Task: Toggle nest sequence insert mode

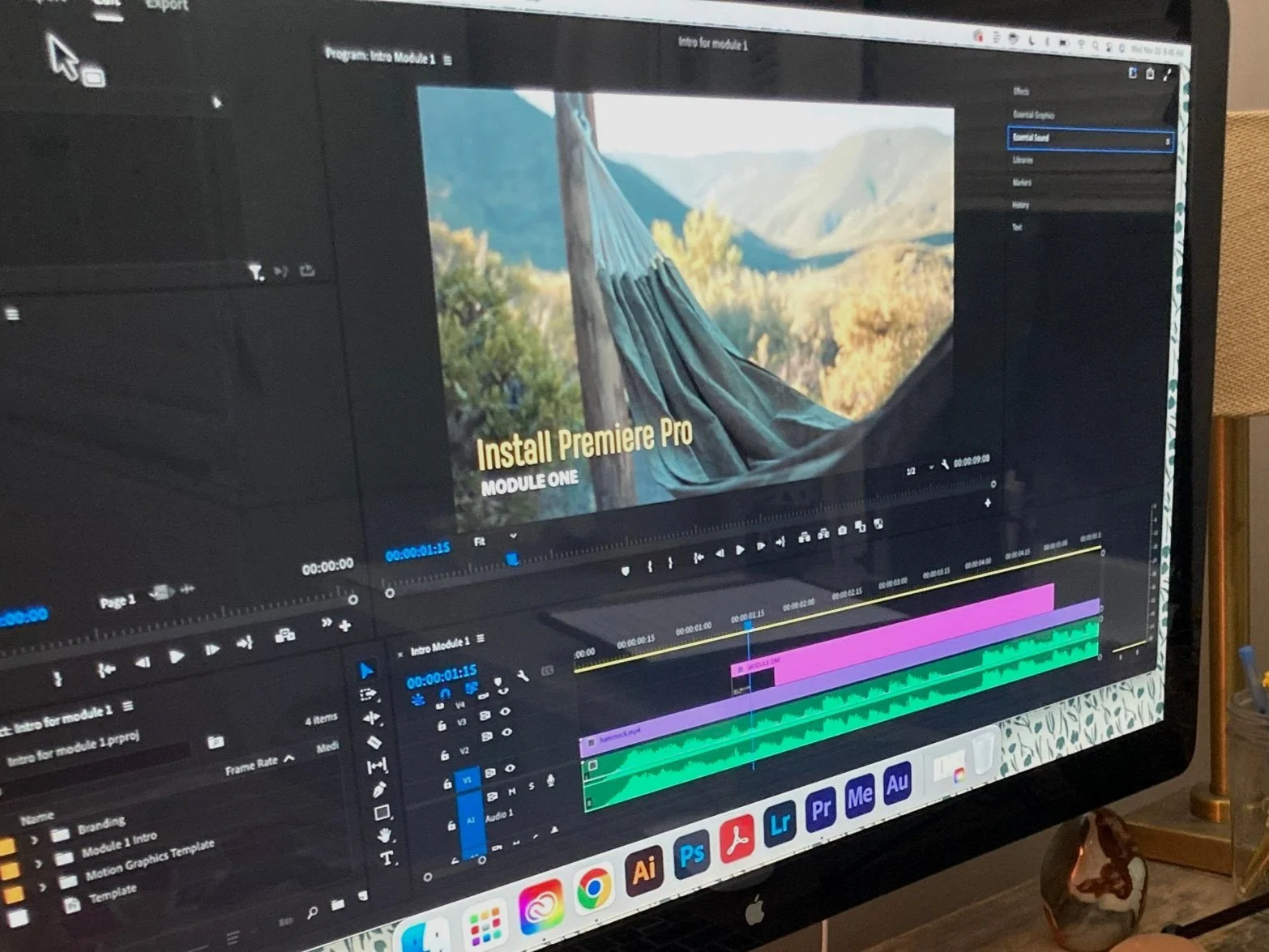Action: (417, 700)
